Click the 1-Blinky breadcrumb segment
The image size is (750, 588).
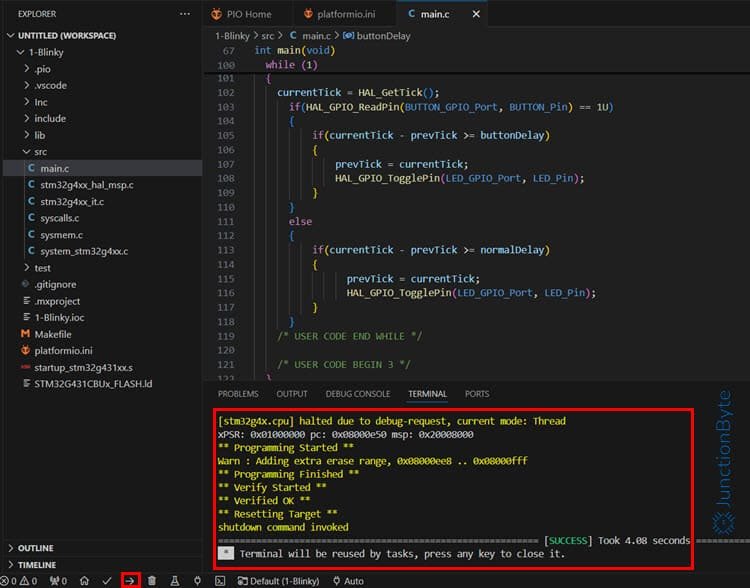(x=232, y=36)
